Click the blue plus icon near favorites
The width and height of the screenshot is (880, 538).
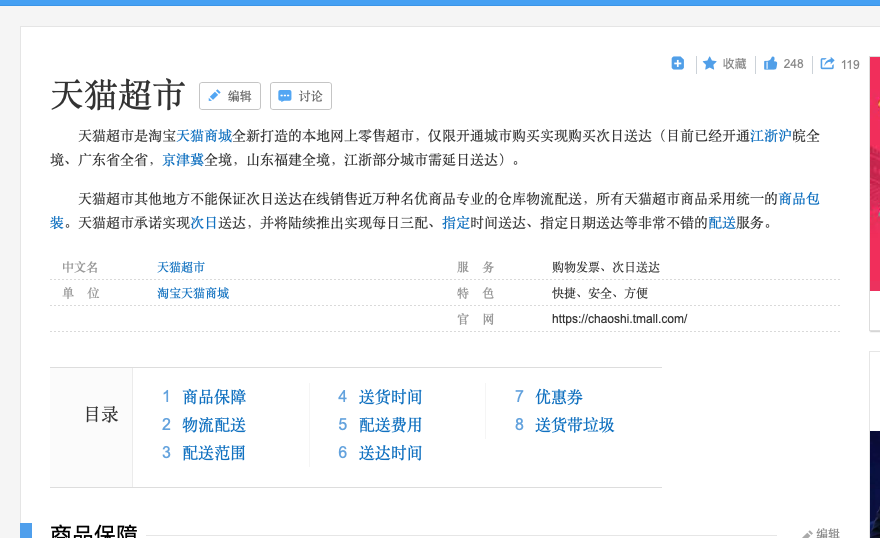[677, 63]
